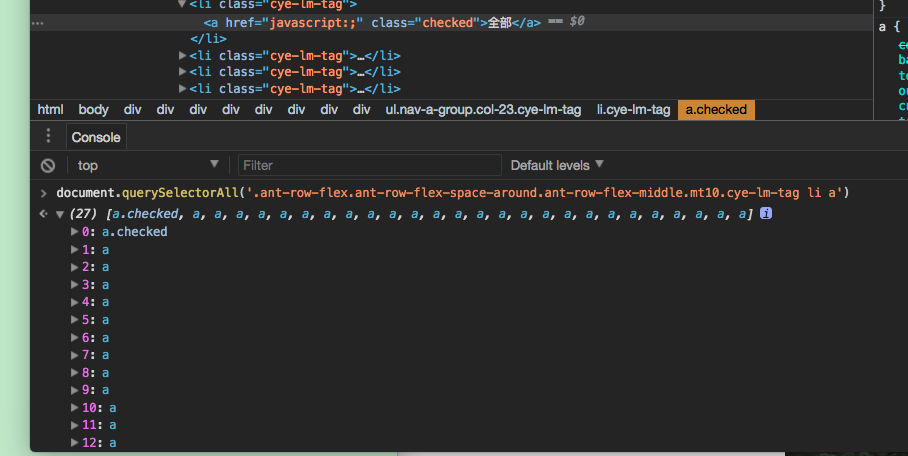Expand array entry 9: a

[74, 390]
